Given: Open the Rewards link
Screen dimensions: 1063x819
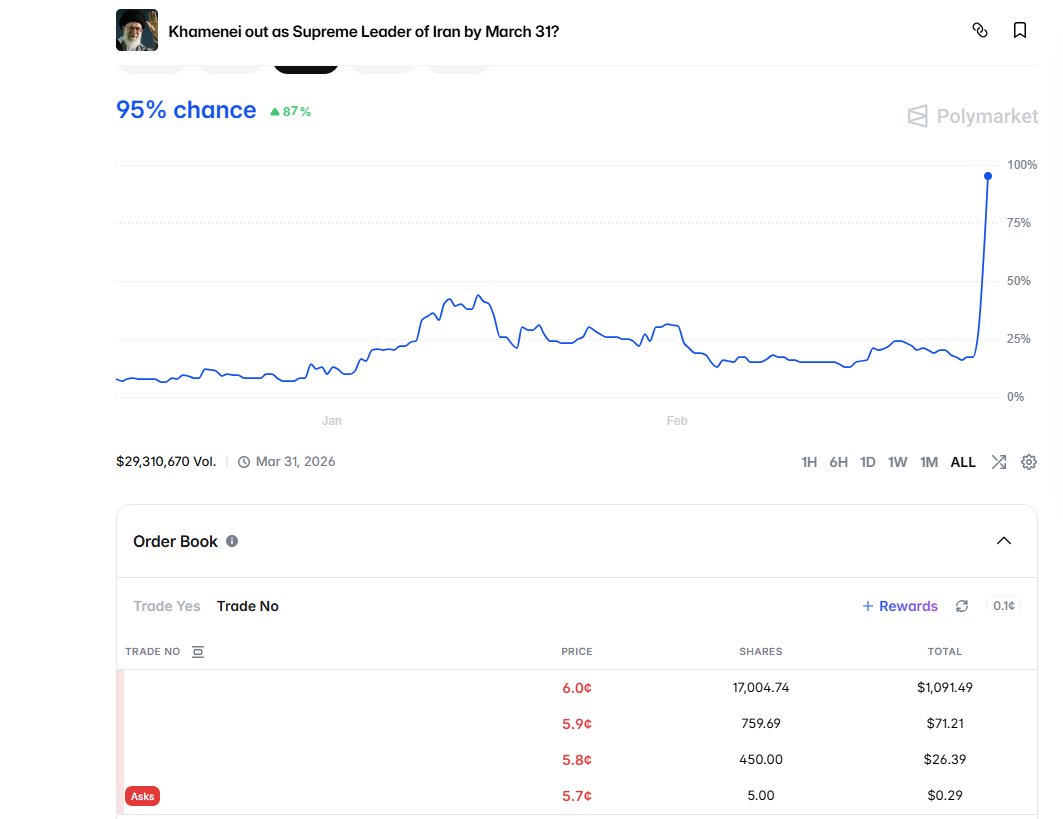Looking at the screenshot, I should click(x=900, y=606).
